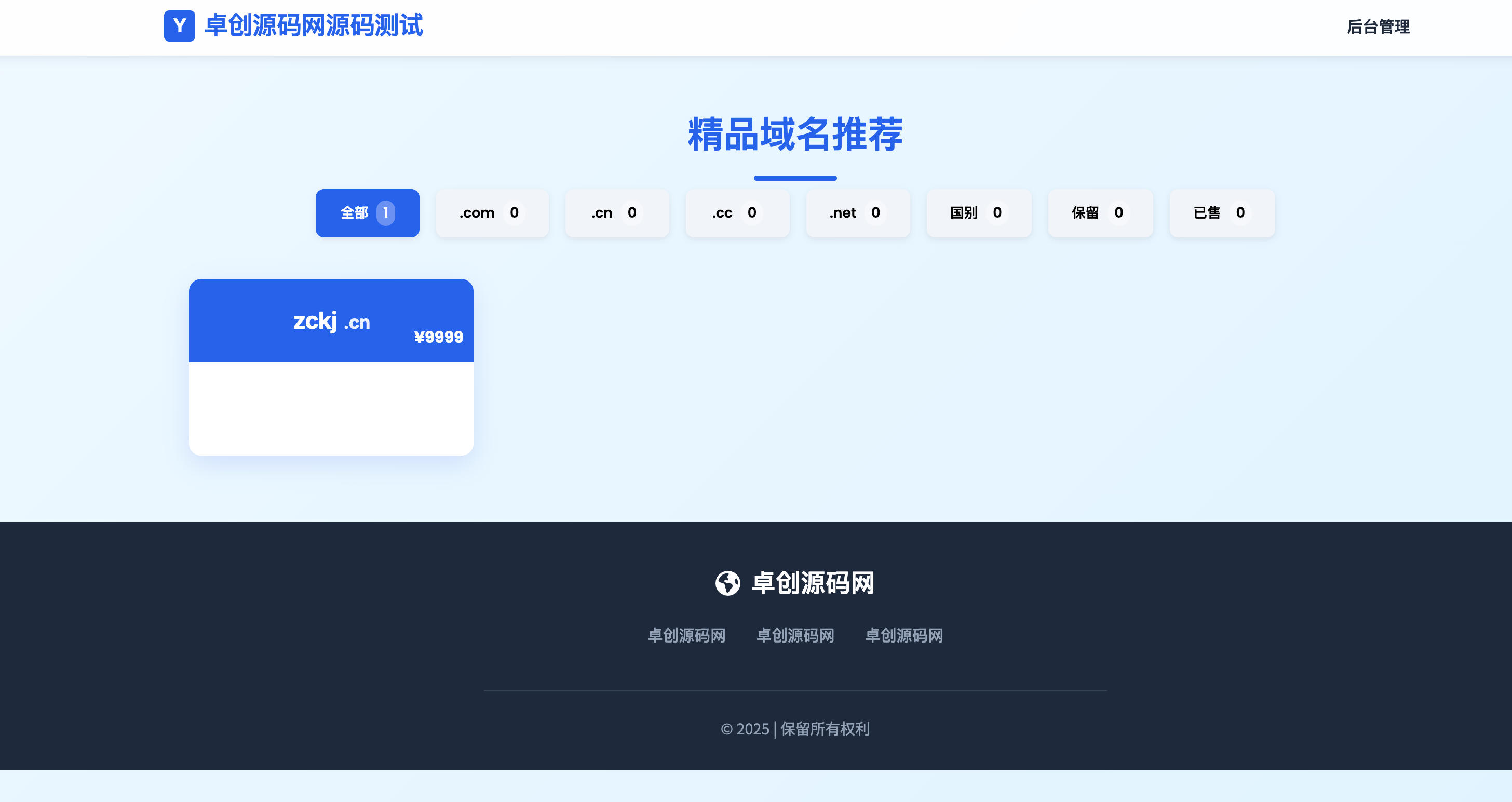Show 已售 sold domains
1512x802 pixels.
pyautogui.click(x=1221, y=213)
